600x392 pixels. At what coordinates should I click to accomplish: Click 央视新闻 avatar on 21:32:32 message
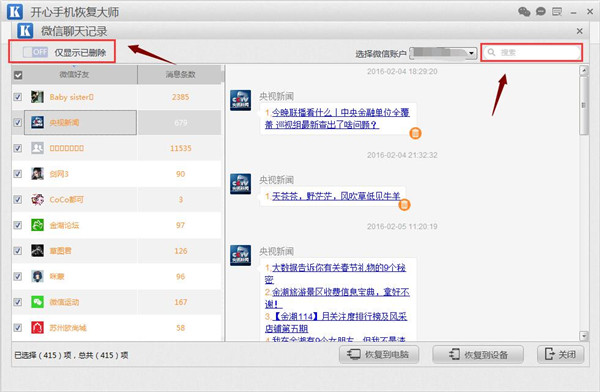[240, 184]
